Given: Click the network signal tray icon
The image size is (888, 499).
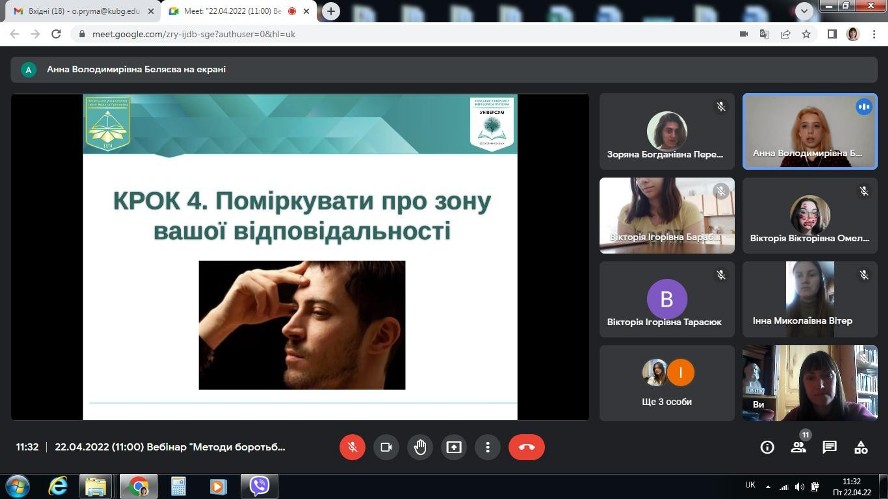Looking at the screenshot, I should point(784,487).
